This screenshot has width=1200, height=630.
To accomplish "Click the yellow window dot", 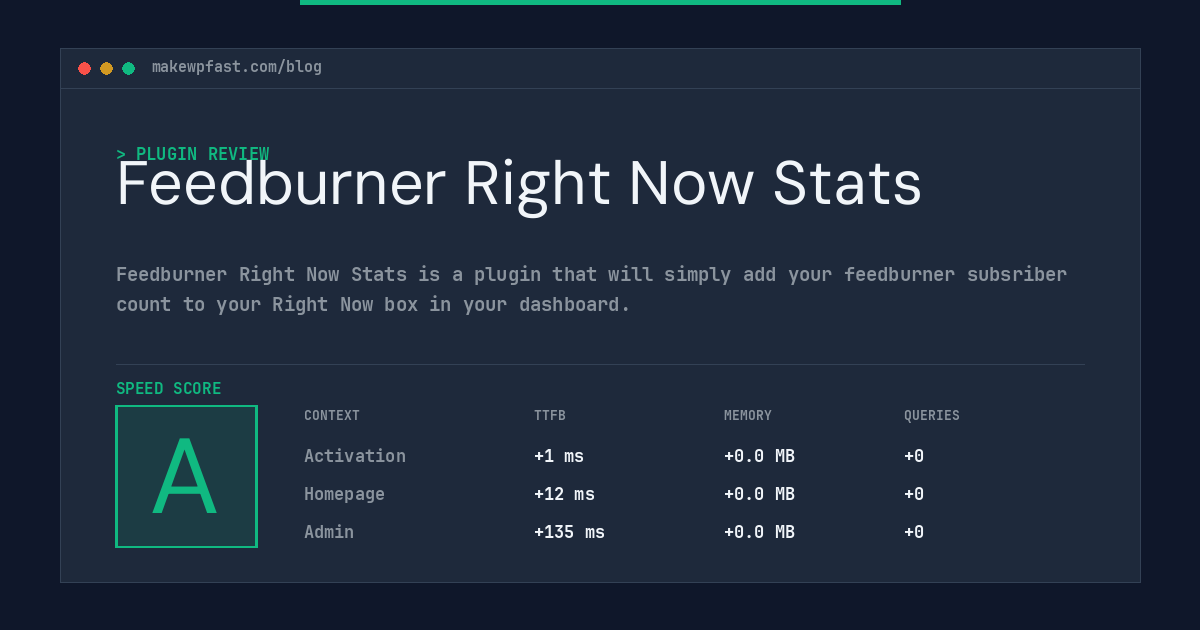I will coord(106,68).
